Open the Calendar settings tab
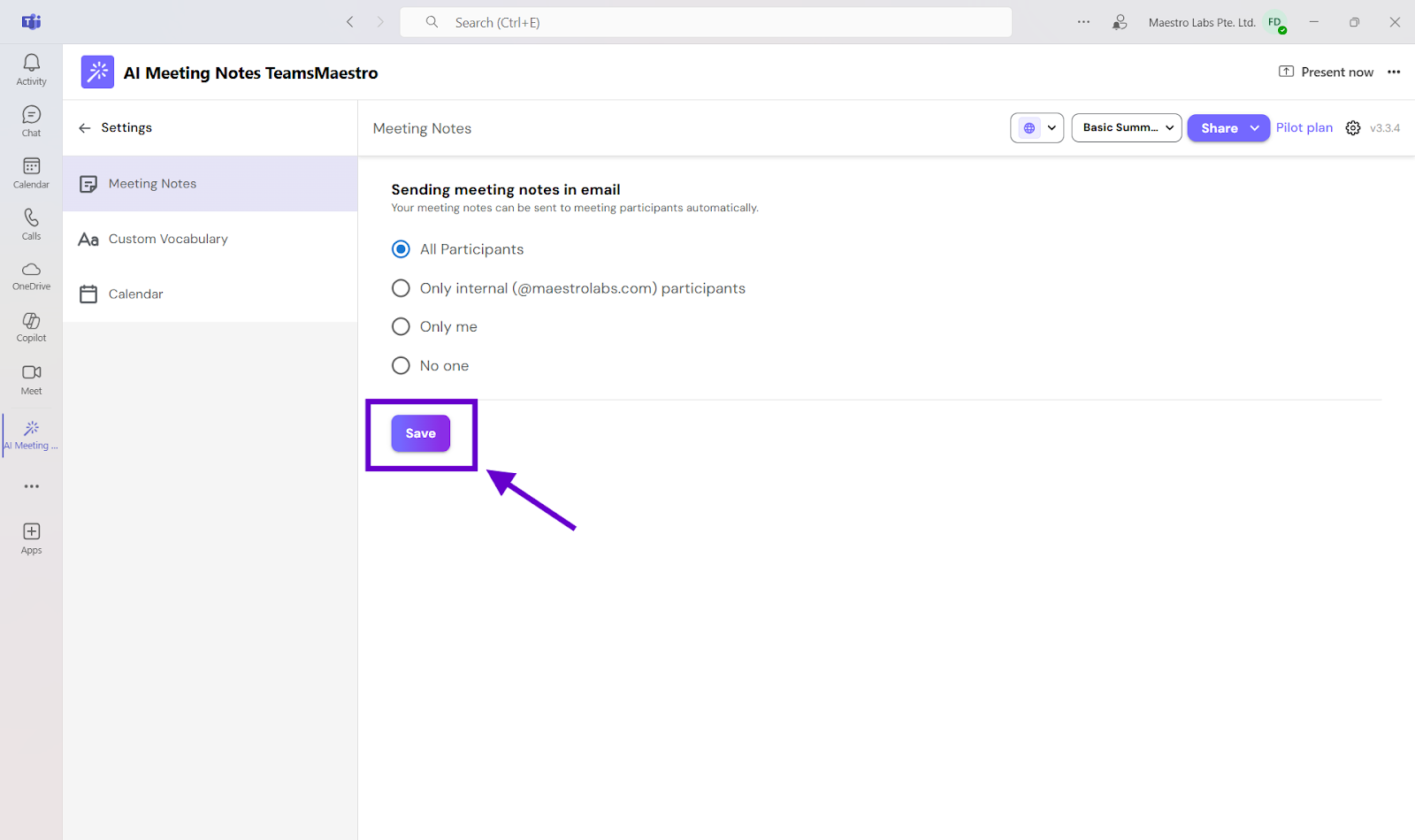 (x=210, y=294)
